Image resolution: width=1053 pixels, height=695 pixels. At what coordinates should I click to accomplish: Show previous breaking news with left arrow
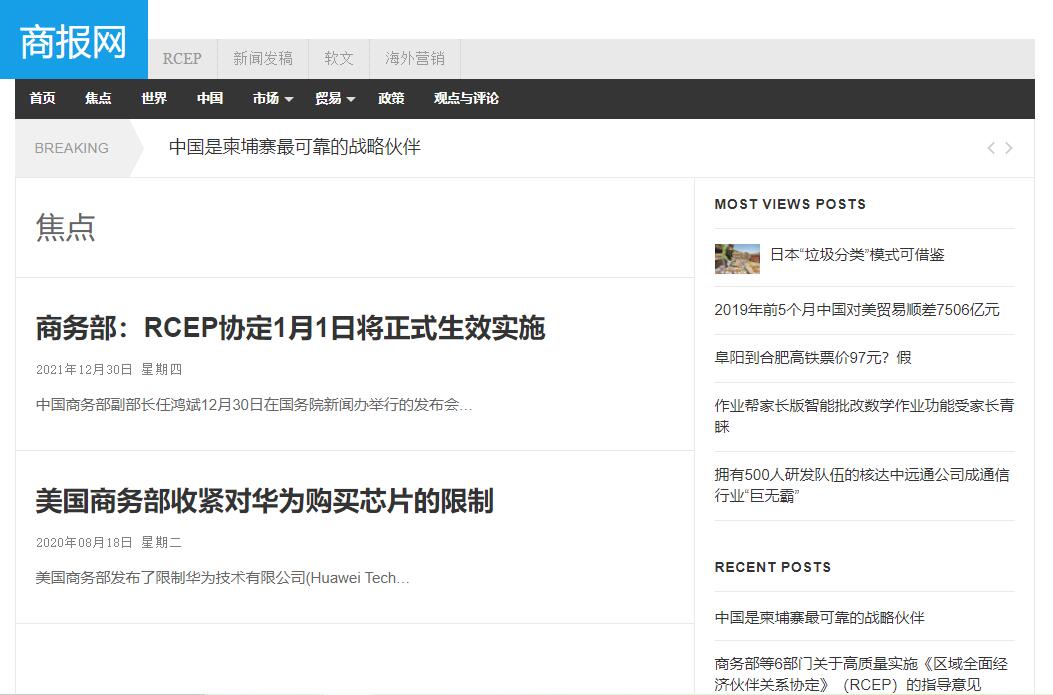click(x=991, y=148)
